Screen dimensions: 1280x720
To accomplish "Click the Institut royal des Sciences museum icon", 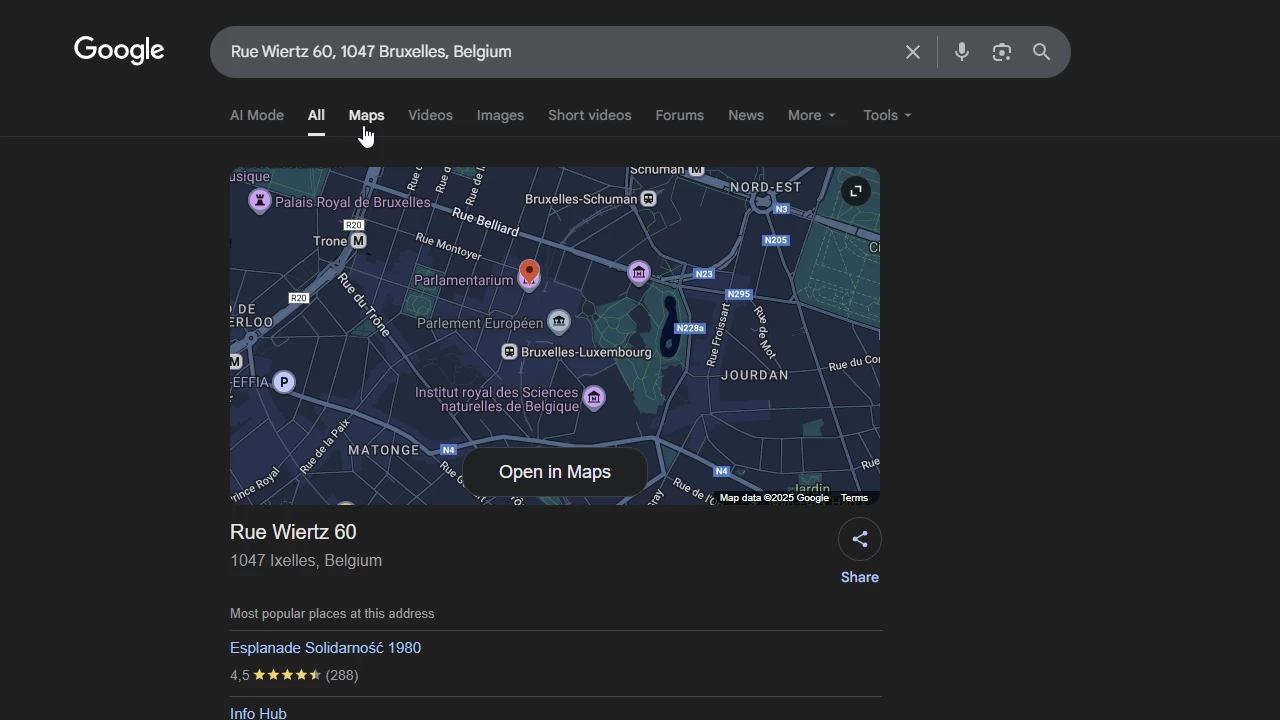I will click(594, 398).
